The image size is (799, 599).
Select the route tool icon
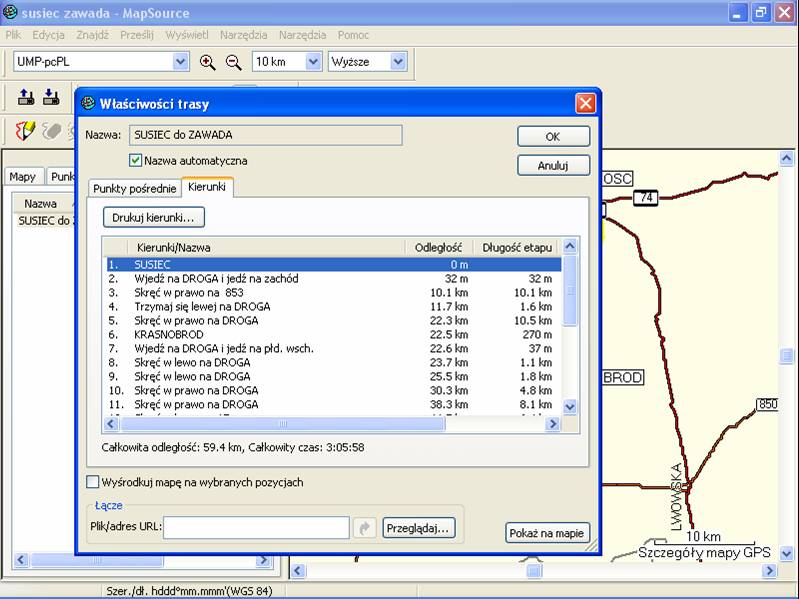click(x=25, y=131)
